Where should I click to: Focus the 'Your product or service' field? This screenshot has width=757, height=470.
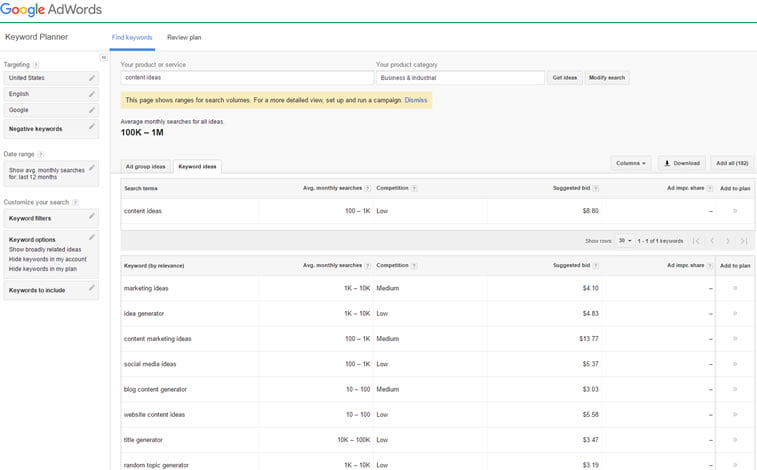(247, 78)
